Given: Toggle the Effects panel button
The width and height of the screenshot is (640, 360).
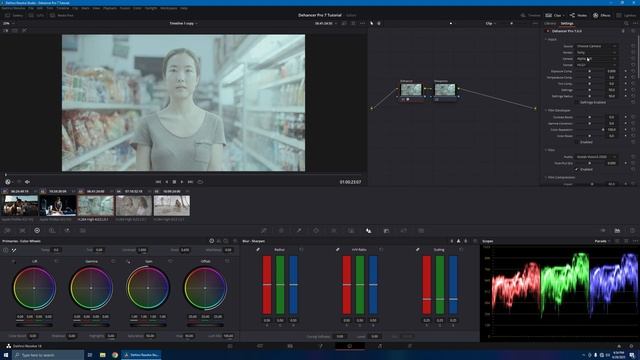Looking at the screenshot, I should tap(602, 15).
